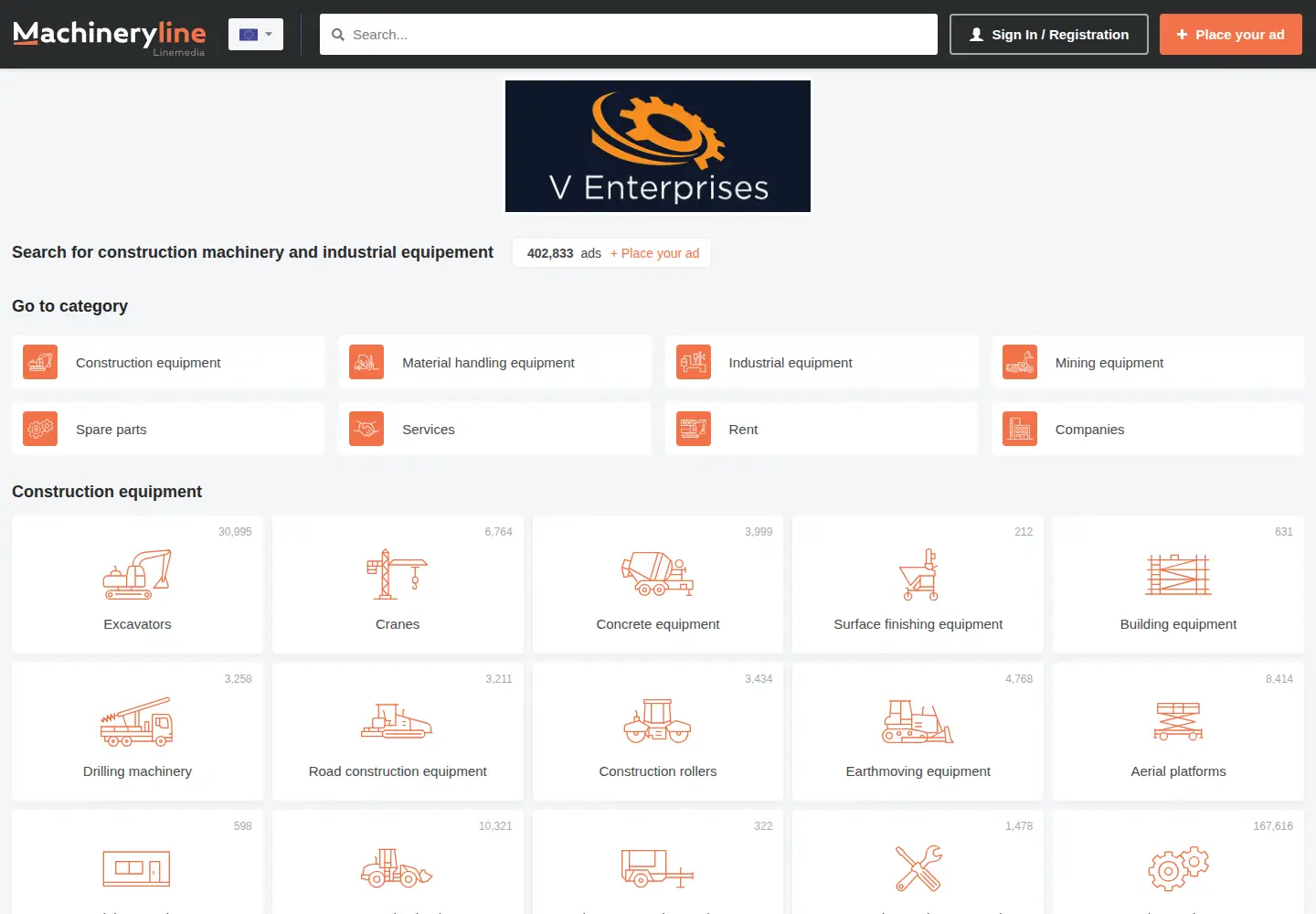Click the Drilling machinery truck icon
The height and width of the screenshot is (914, 1316).
pos(137,721)
